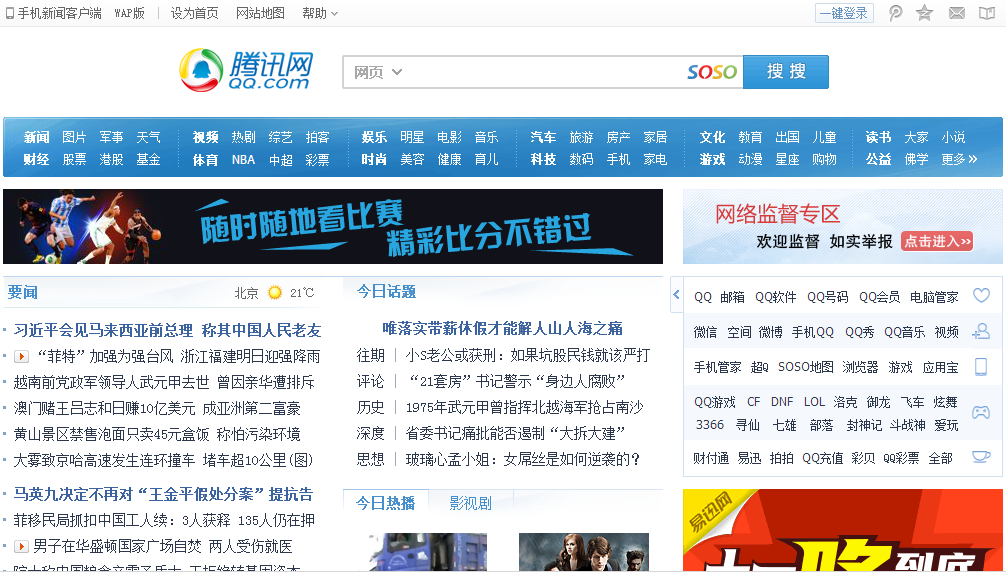Expand 更多 in navigation bar

pos(959,159)
